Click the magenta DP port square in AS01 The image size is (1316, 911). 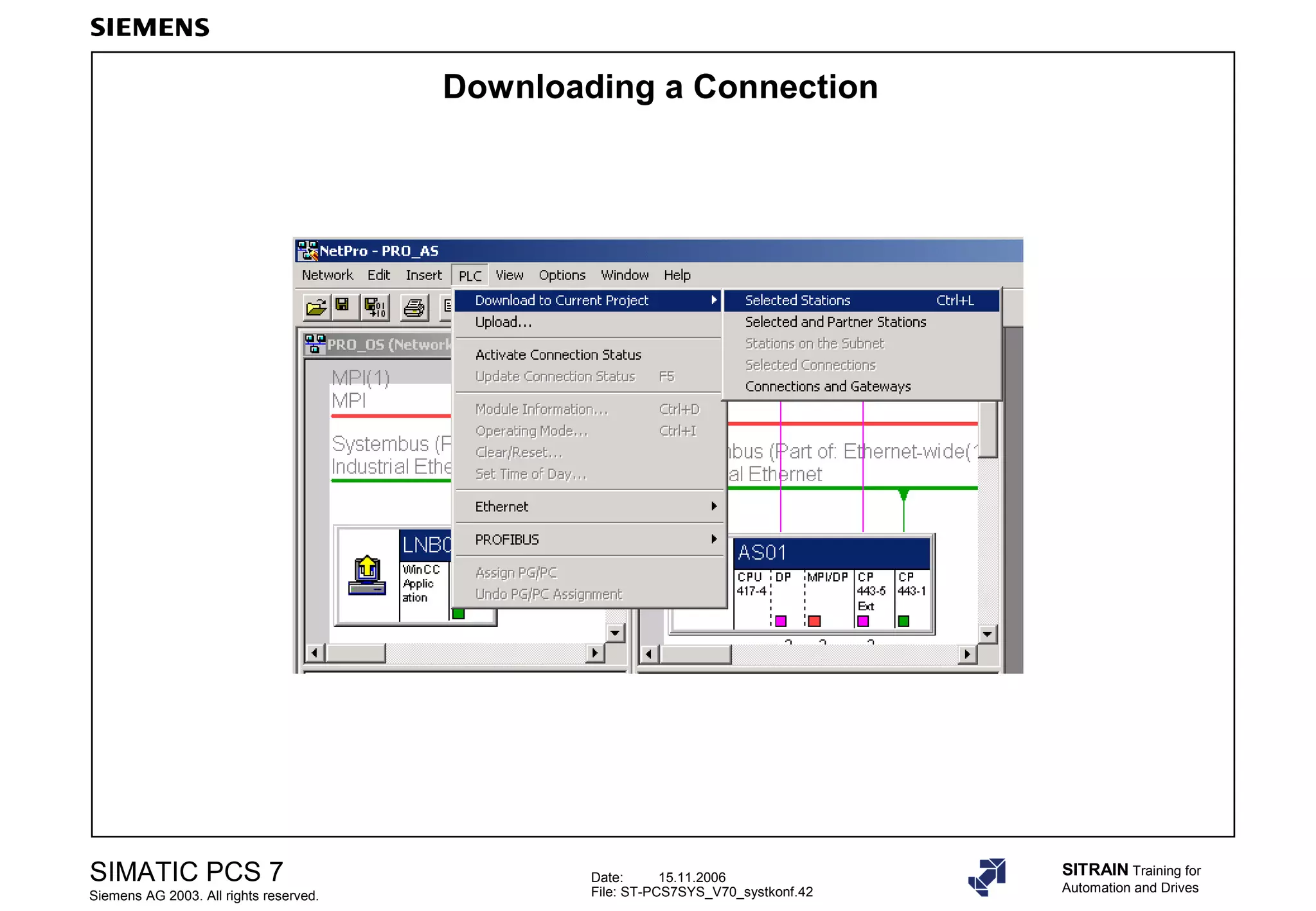coord(781,621)
